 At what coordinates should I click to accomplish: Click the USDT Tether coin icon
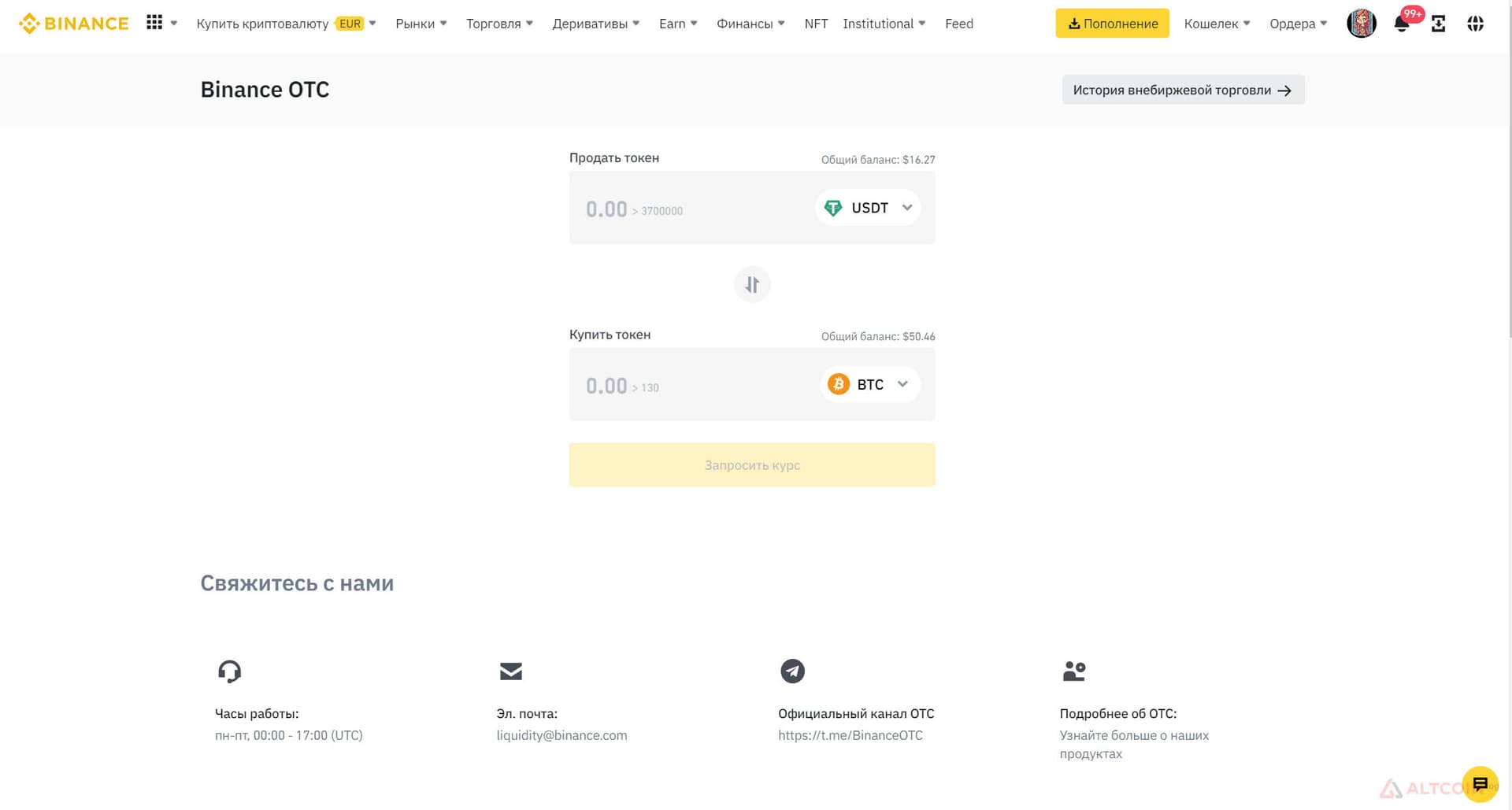(x=832, y=208)
